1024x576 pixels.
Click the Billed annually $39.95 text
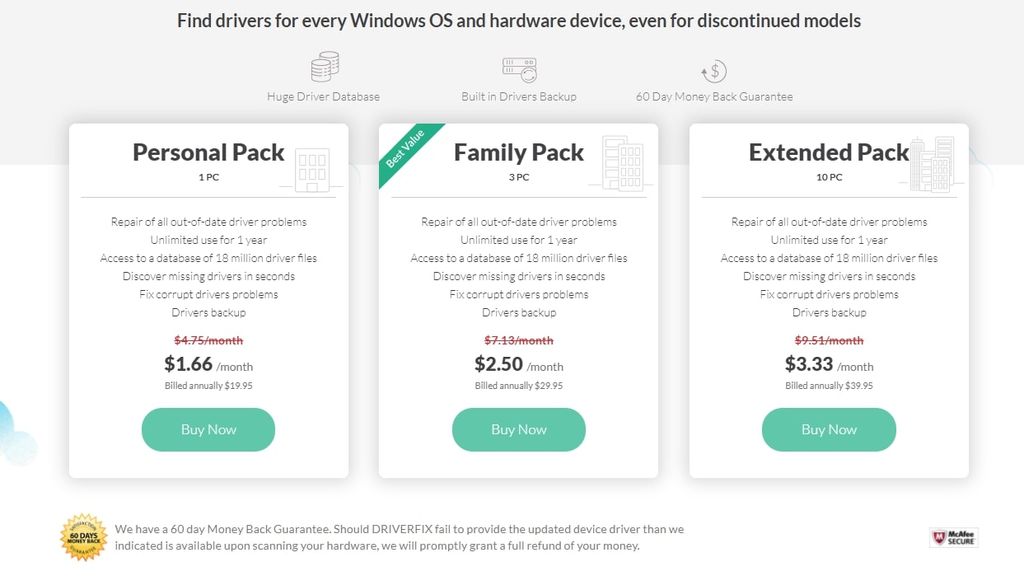click(x=829, y=385)
